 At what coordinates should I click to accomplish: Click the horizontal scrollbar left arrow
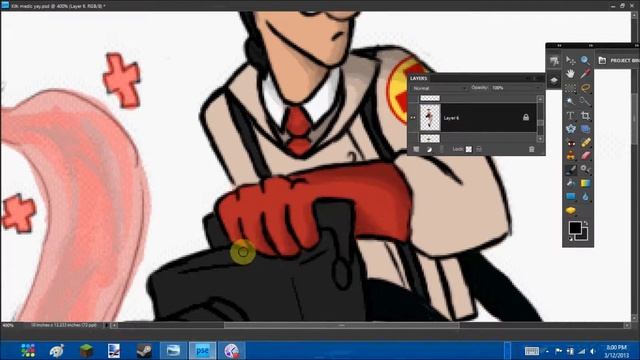[114, 325]
